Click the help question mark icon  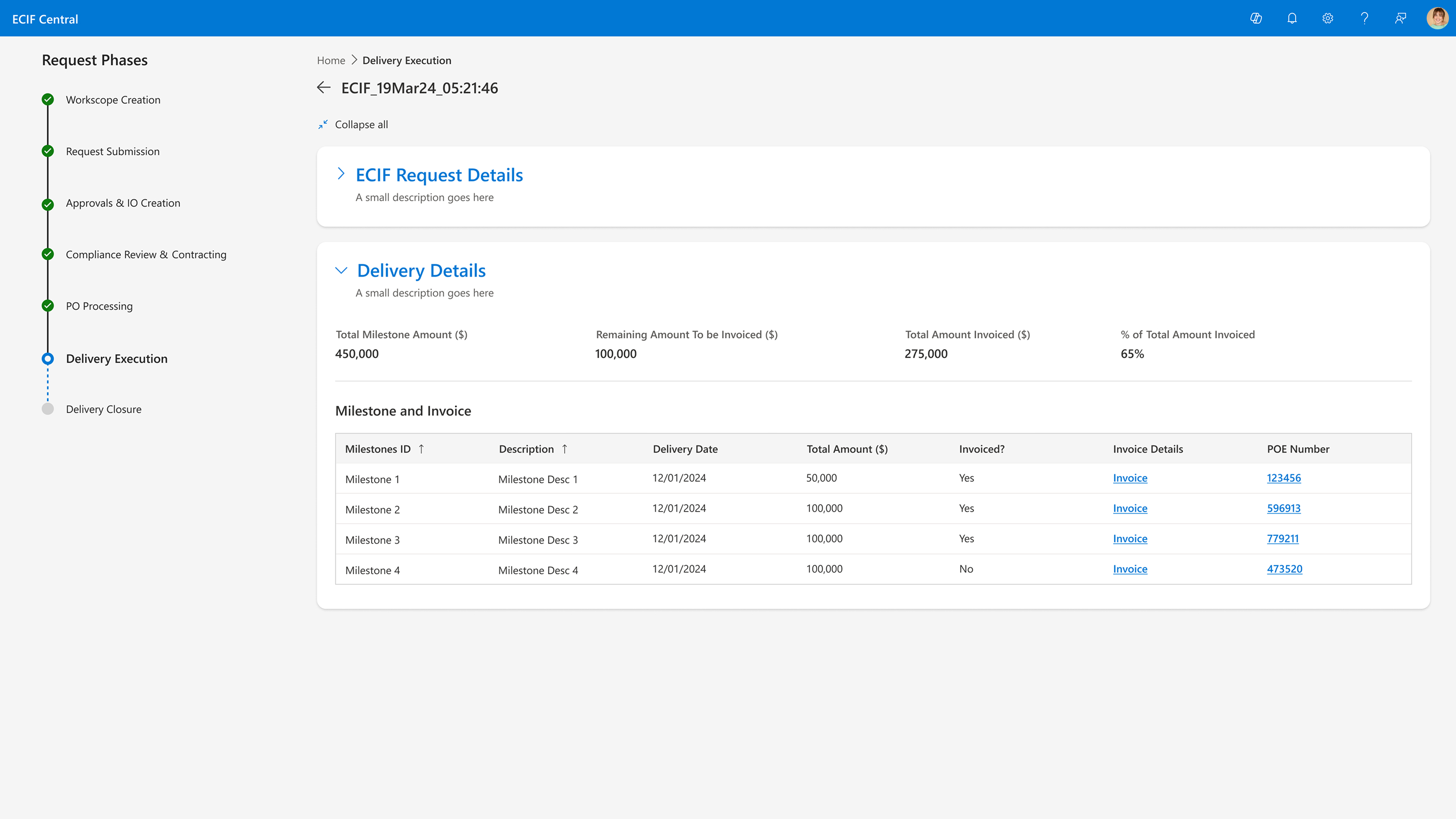point(1364,19)
